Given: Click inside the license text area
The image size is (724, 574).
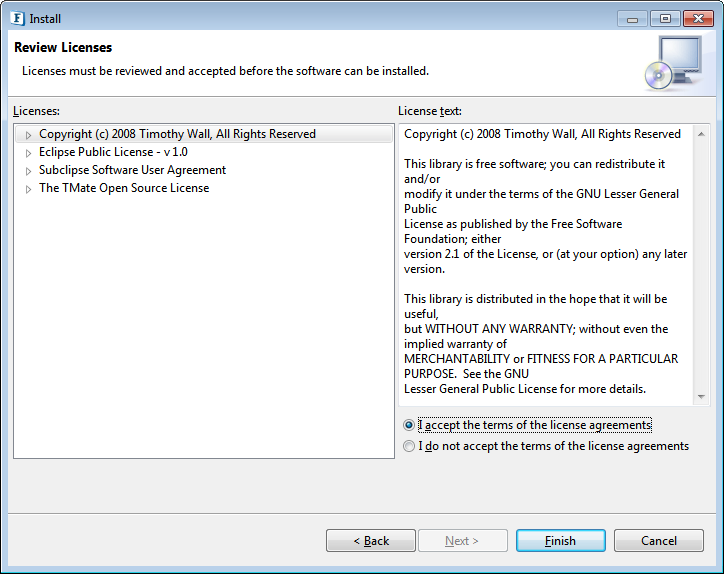Looking at the screenshot, I should tap(546, 265).
